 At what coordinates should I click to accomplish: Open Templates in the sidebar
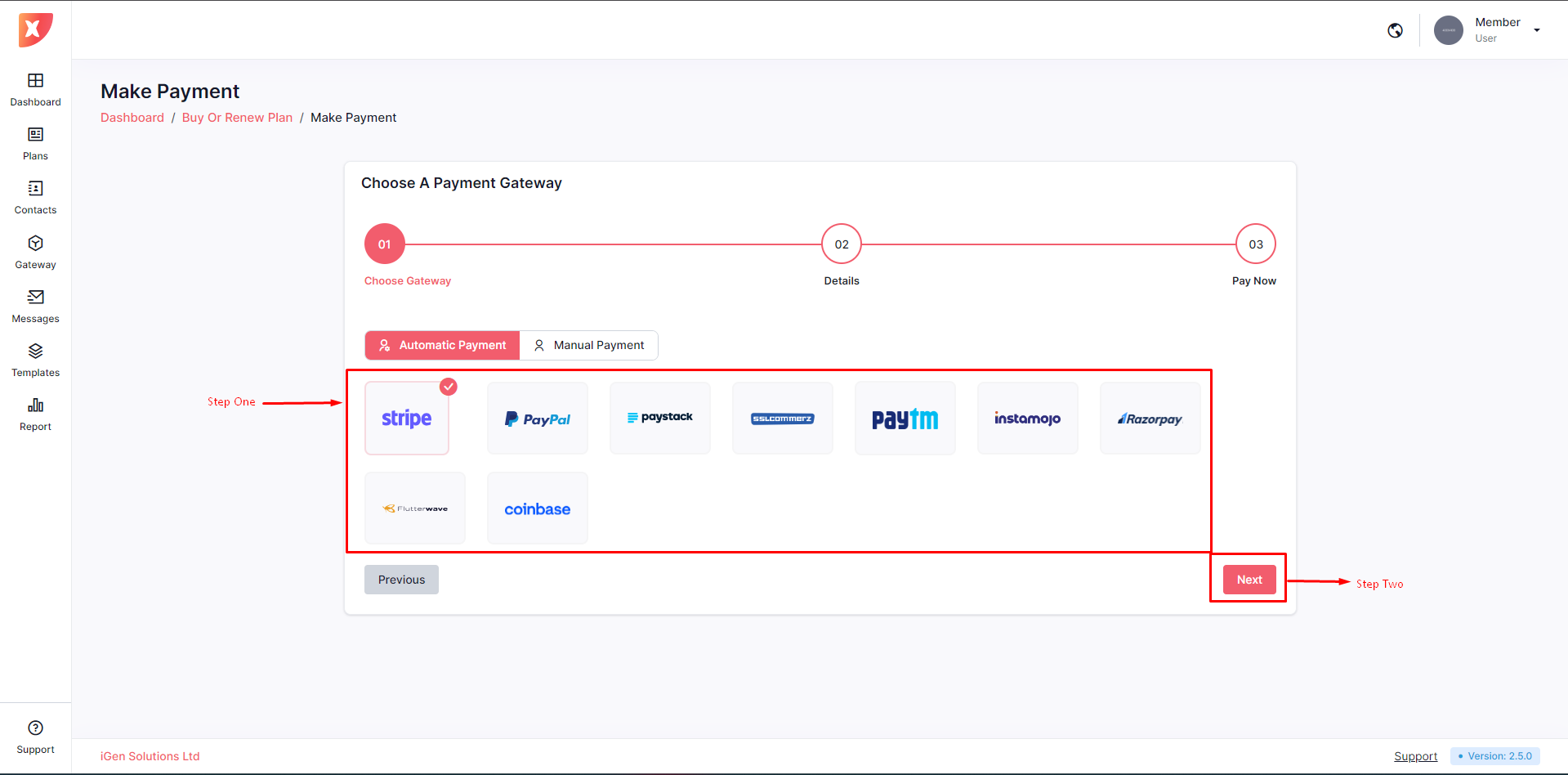pos(35,360)
